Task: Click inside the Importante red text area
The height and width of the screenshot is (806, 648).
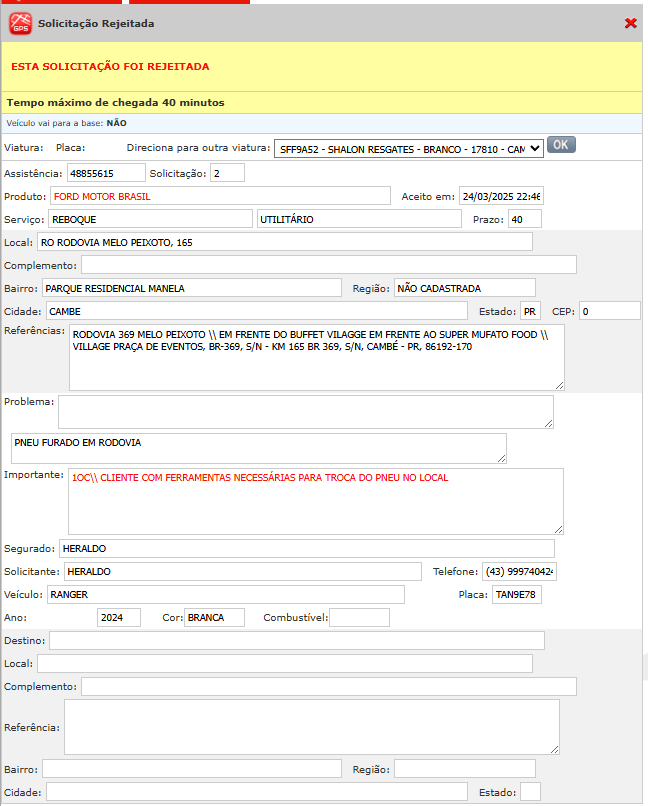Action: pyautogui.click(x=316, y=501)
